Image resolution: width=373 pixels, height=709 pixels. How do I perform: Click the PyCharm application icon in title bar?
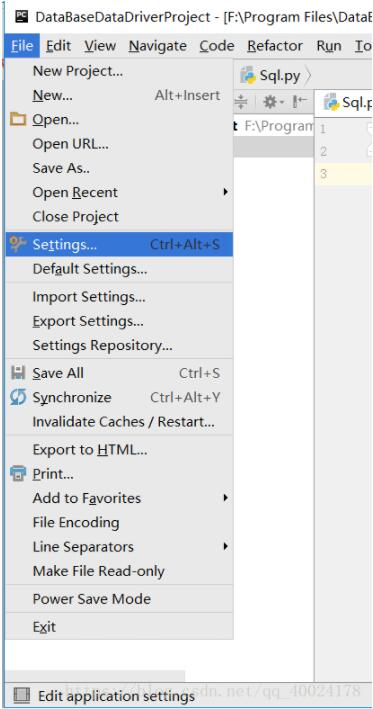[21, 17]
